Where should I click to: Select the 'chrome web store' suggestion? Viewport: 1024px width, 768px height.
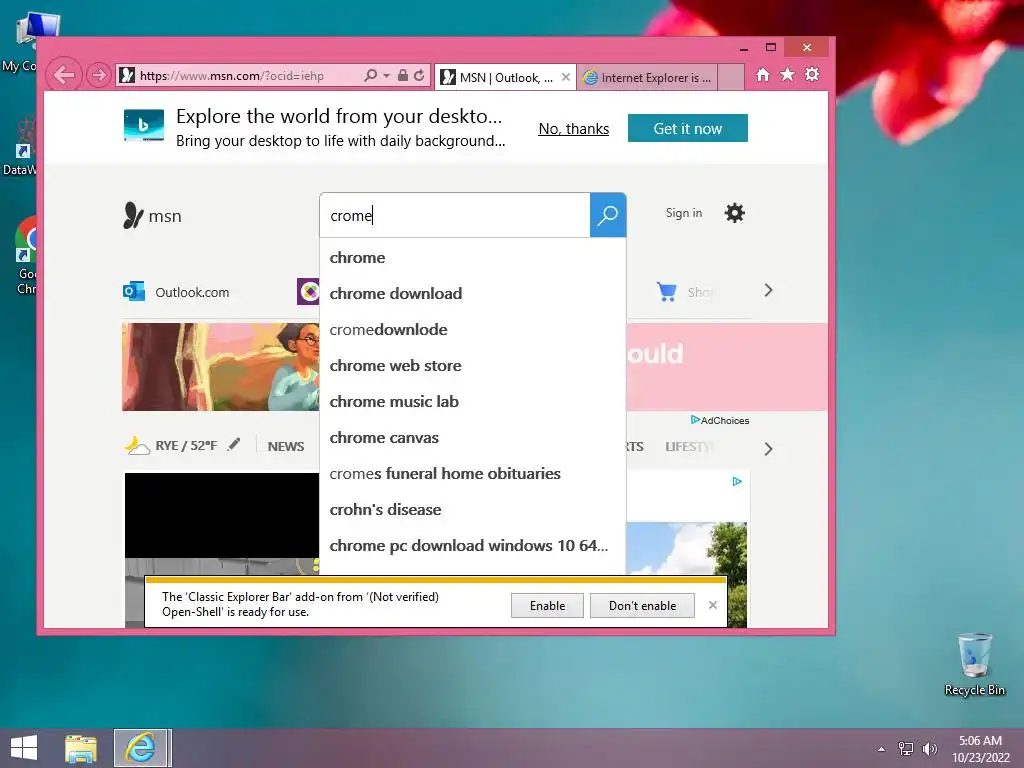coord(473,366)
